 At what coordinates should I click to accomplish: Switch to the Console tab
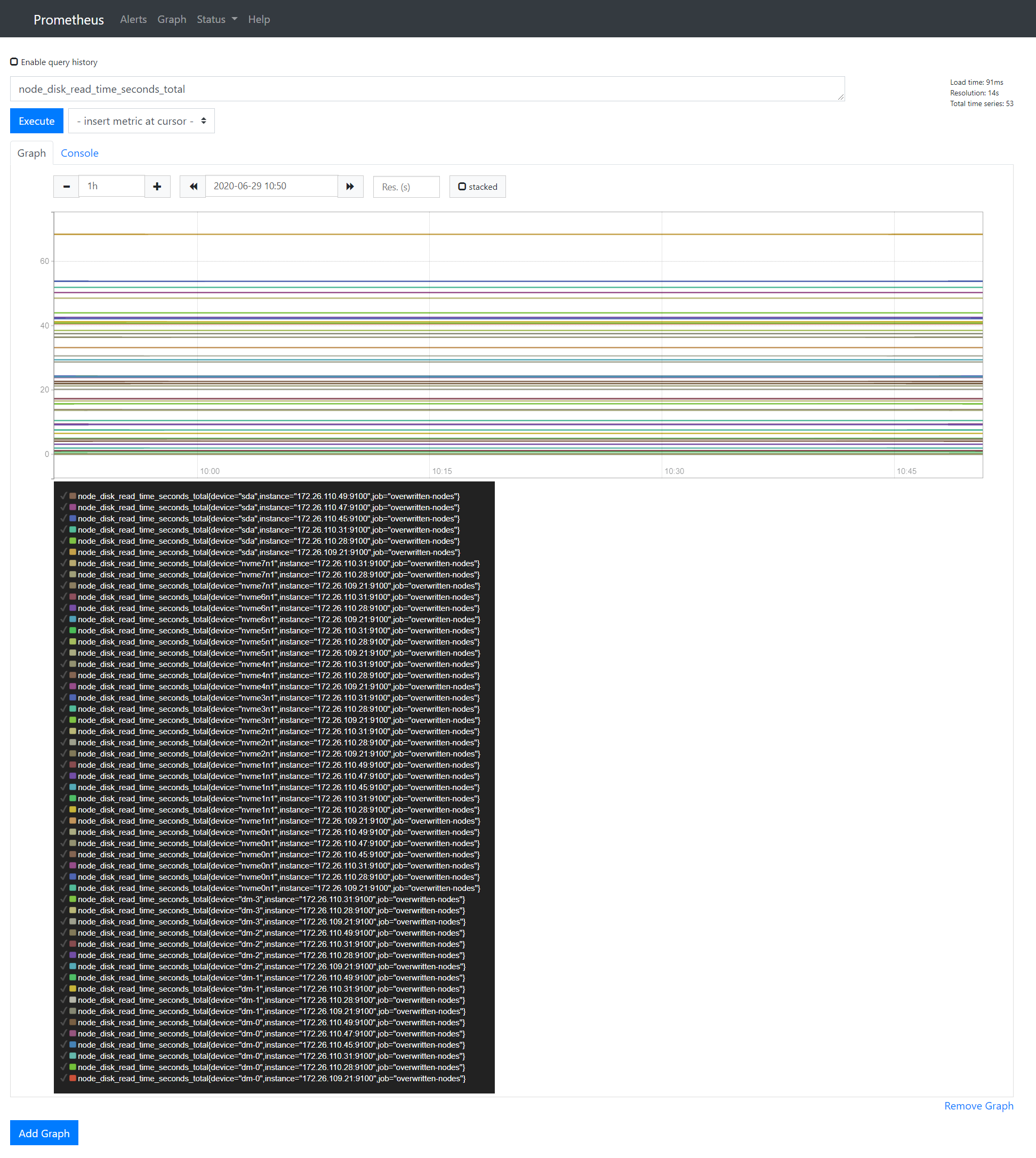(x=79, y=153)
